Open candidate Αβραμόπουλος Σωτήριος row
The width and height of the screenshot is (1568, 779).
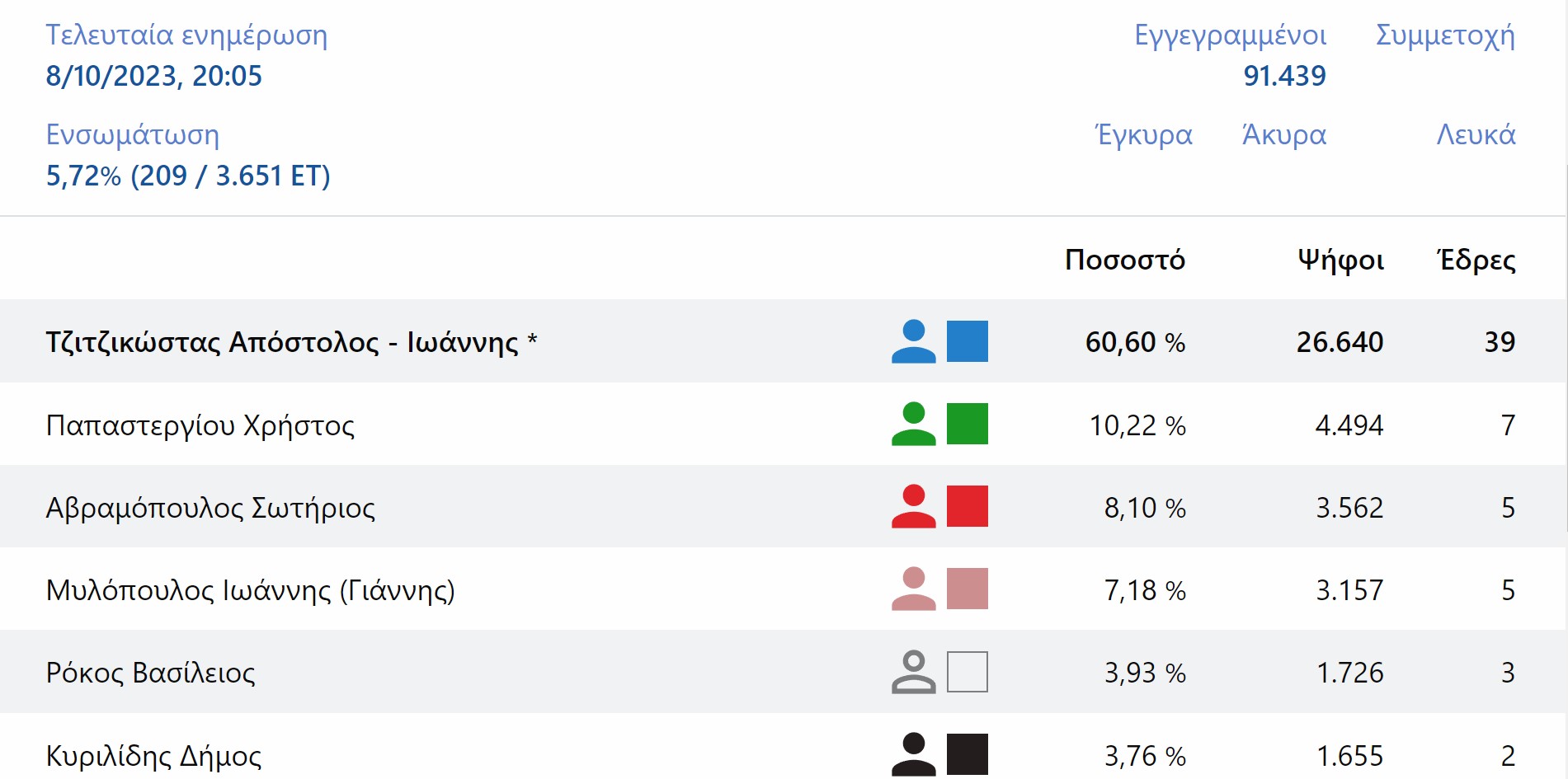coord(210,508)
